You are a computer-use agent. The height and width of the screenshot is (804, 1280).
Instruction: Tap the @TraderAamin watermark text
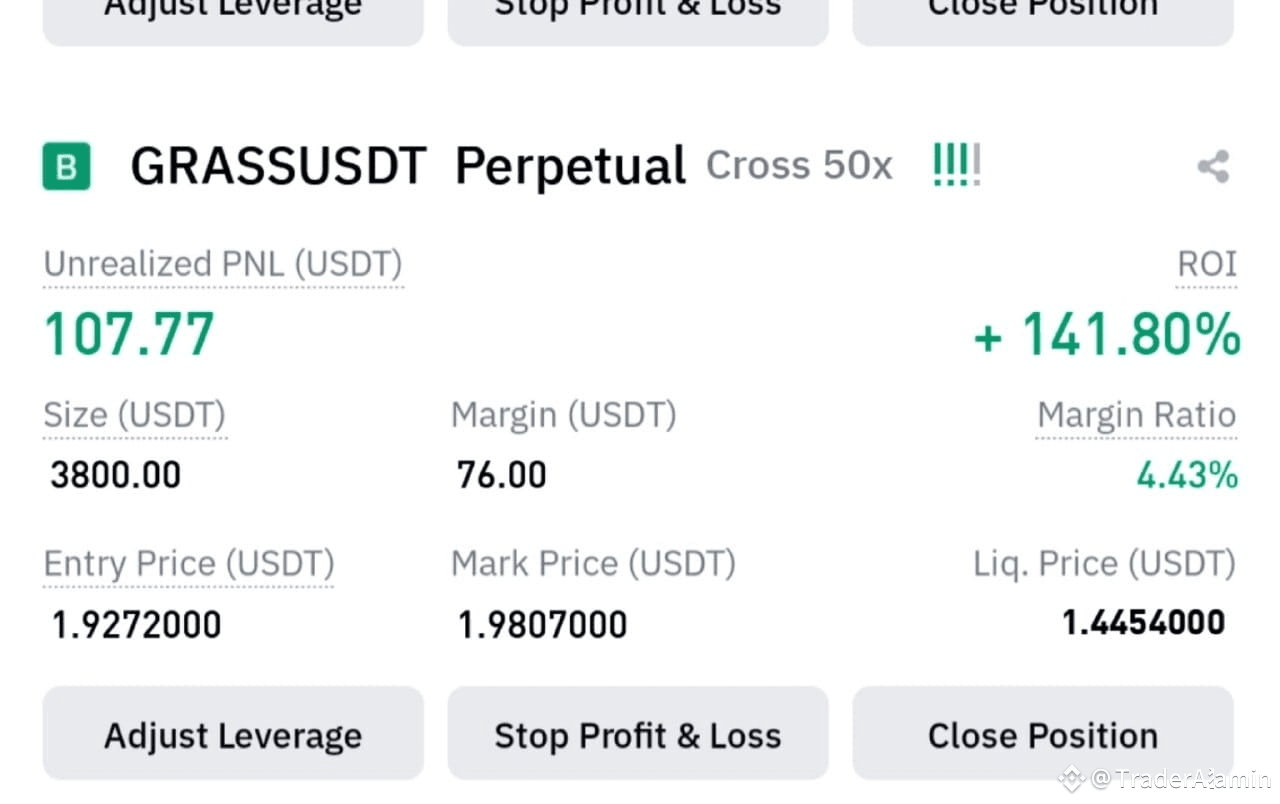pos(1181,779)
